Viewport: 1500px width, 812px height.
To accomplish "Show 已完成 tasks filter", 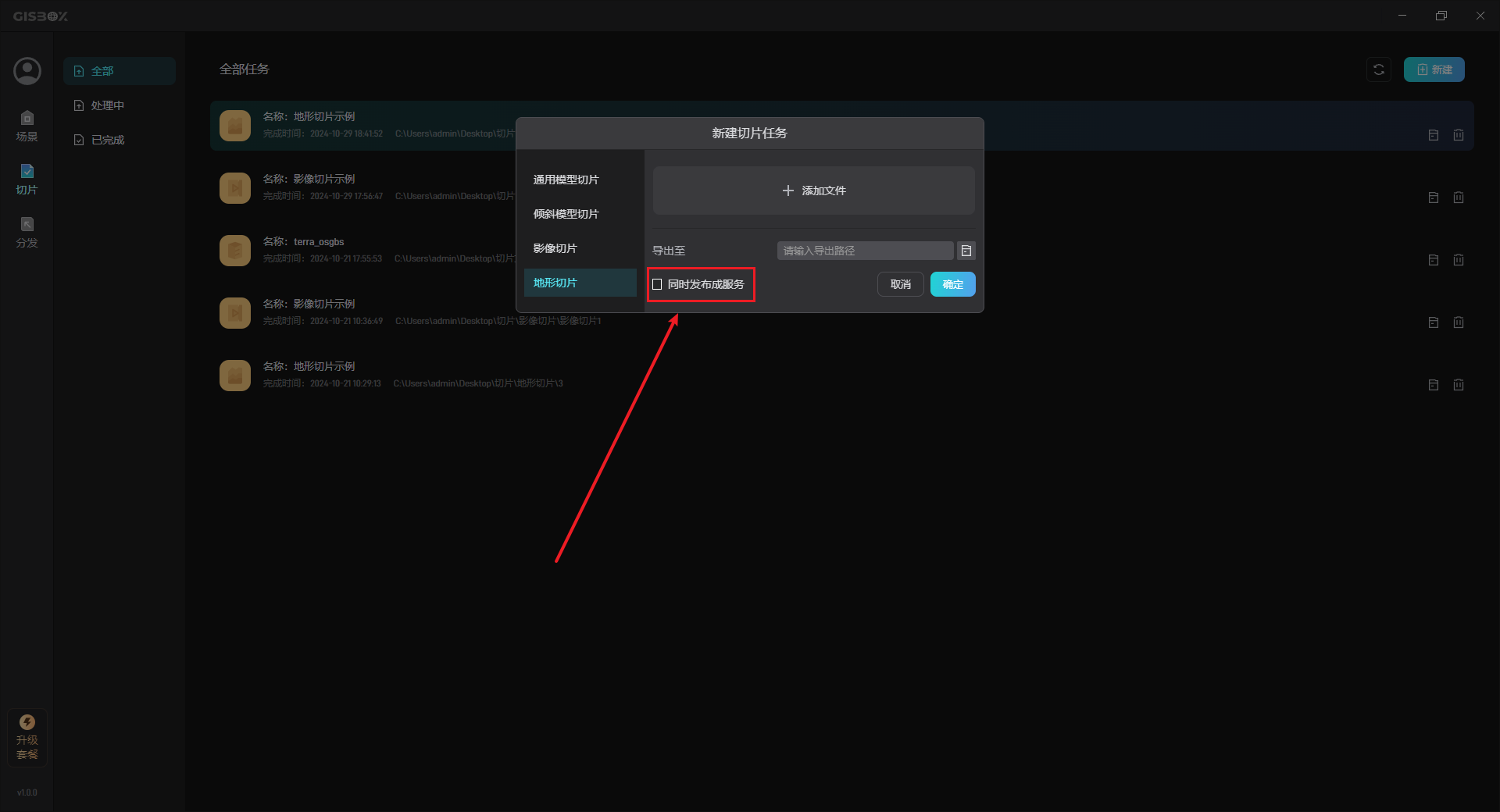I will click(120, 140).
